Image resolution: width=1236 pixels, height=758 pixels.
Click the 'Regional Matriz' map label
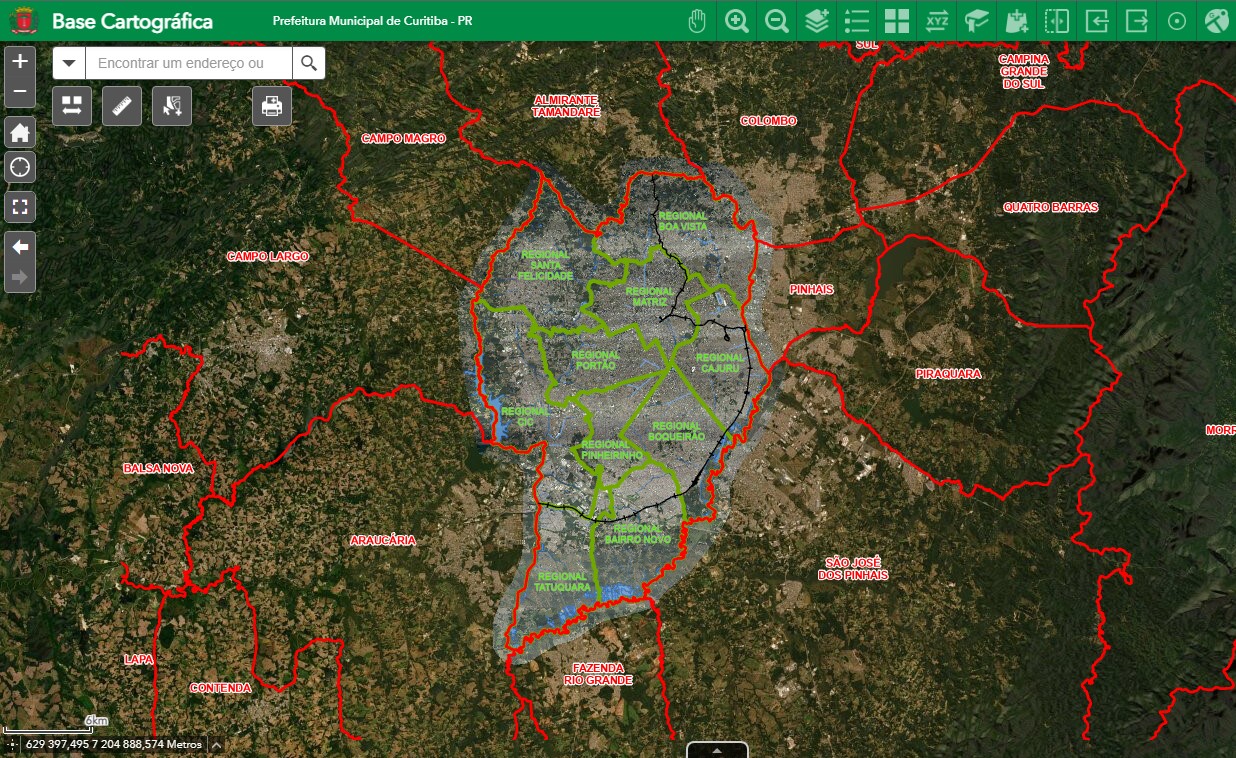coord(650,296)
